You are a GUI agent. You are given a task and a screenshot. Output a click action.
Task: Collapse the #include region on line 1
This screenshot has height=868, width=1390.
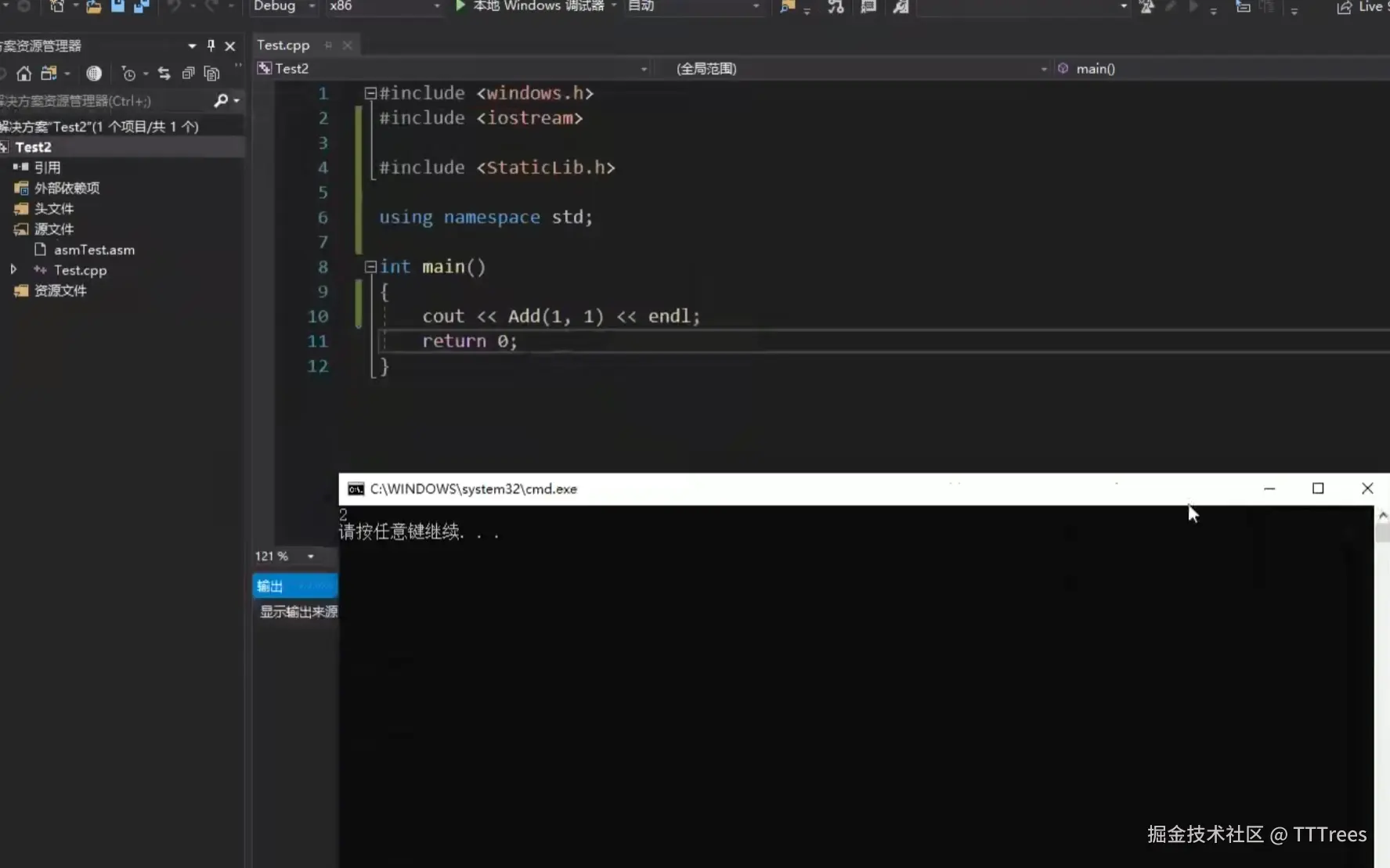coord(370,93)
